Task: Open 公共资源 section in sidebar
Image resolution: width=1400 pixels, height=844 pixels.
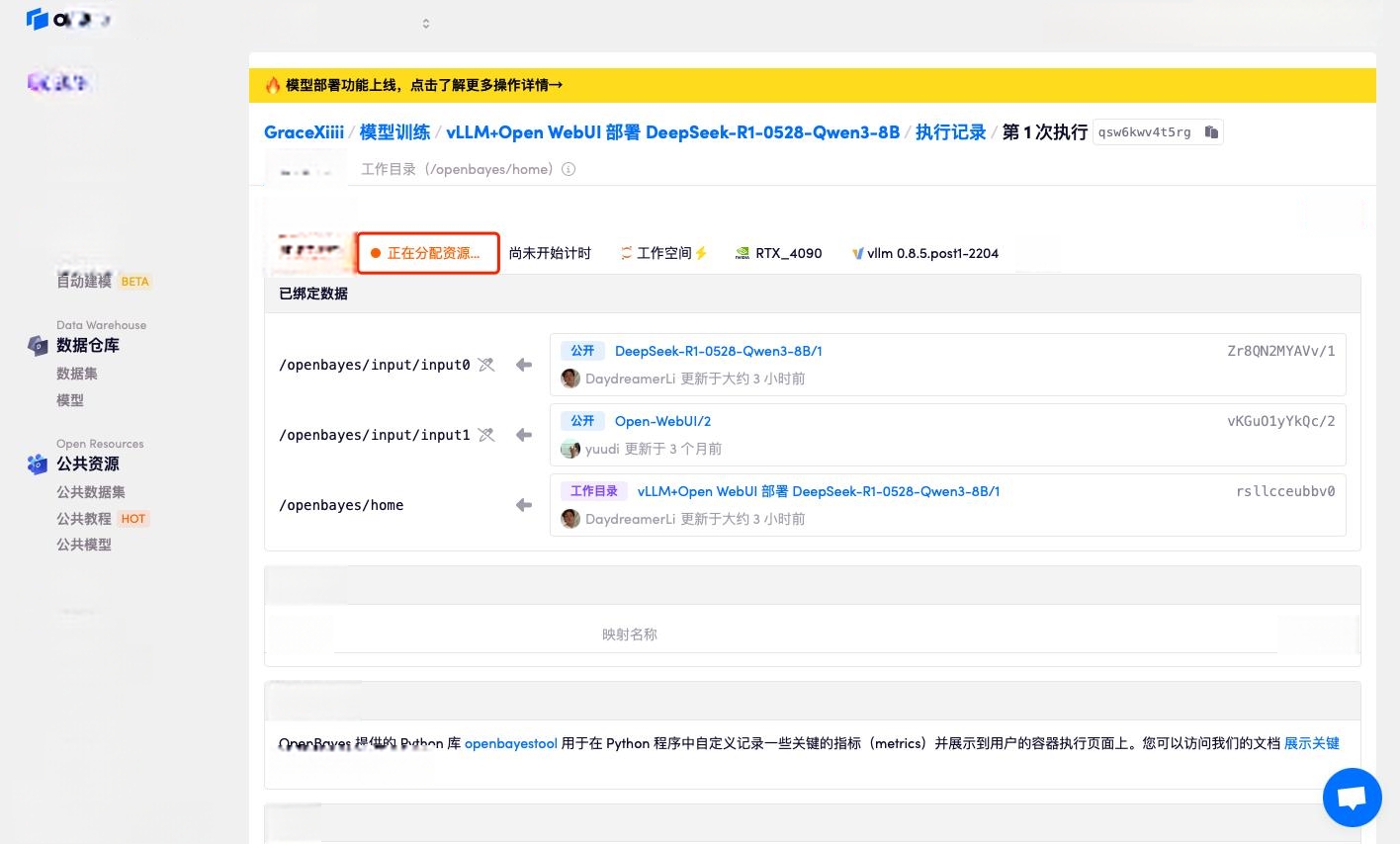Action: 88,464
